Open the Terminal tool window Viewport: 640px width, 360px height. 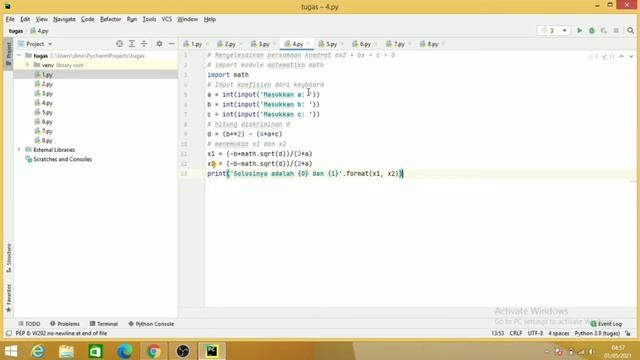click(x=104, y=324)
